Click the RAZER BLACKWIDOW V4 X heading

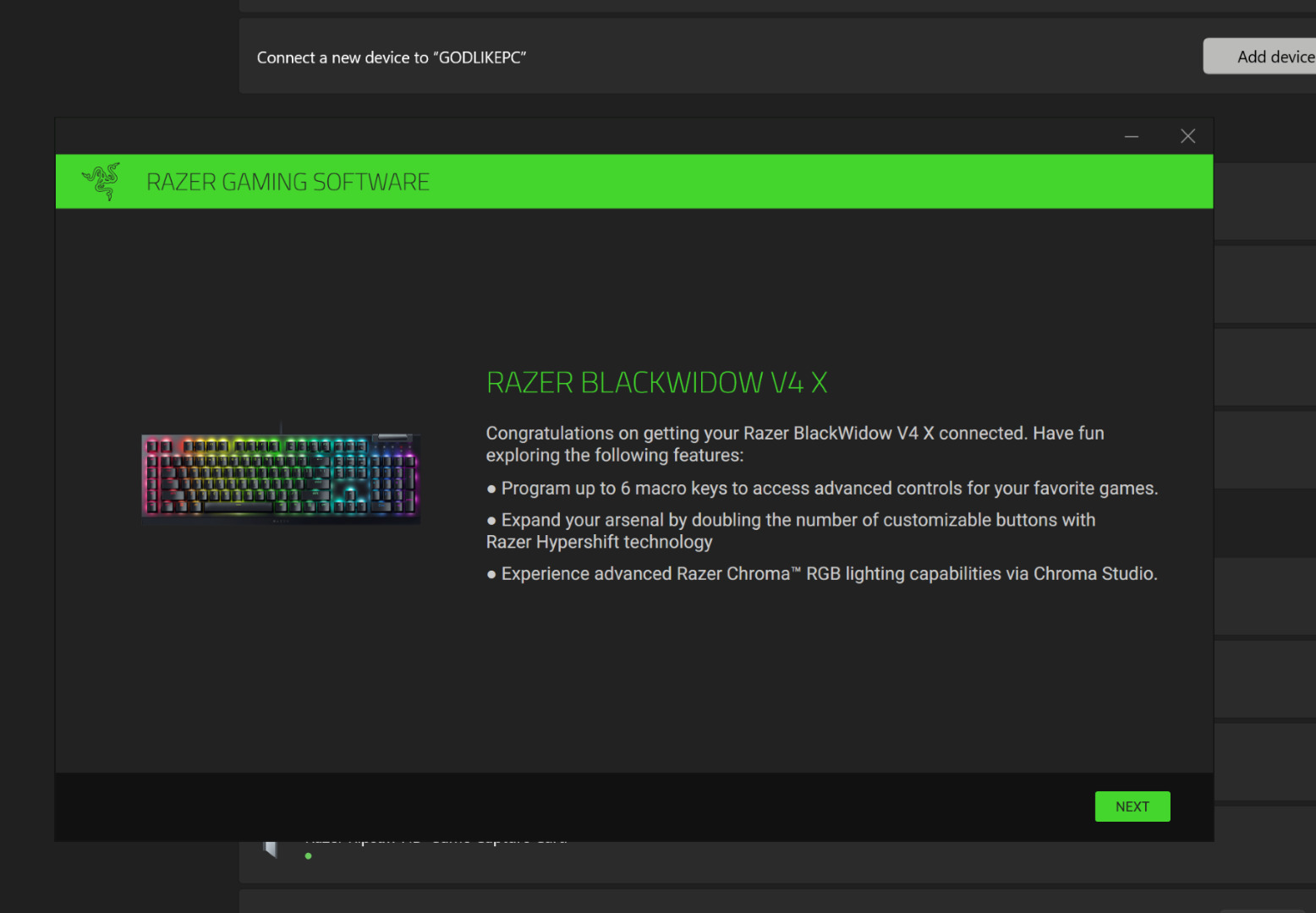656,383
